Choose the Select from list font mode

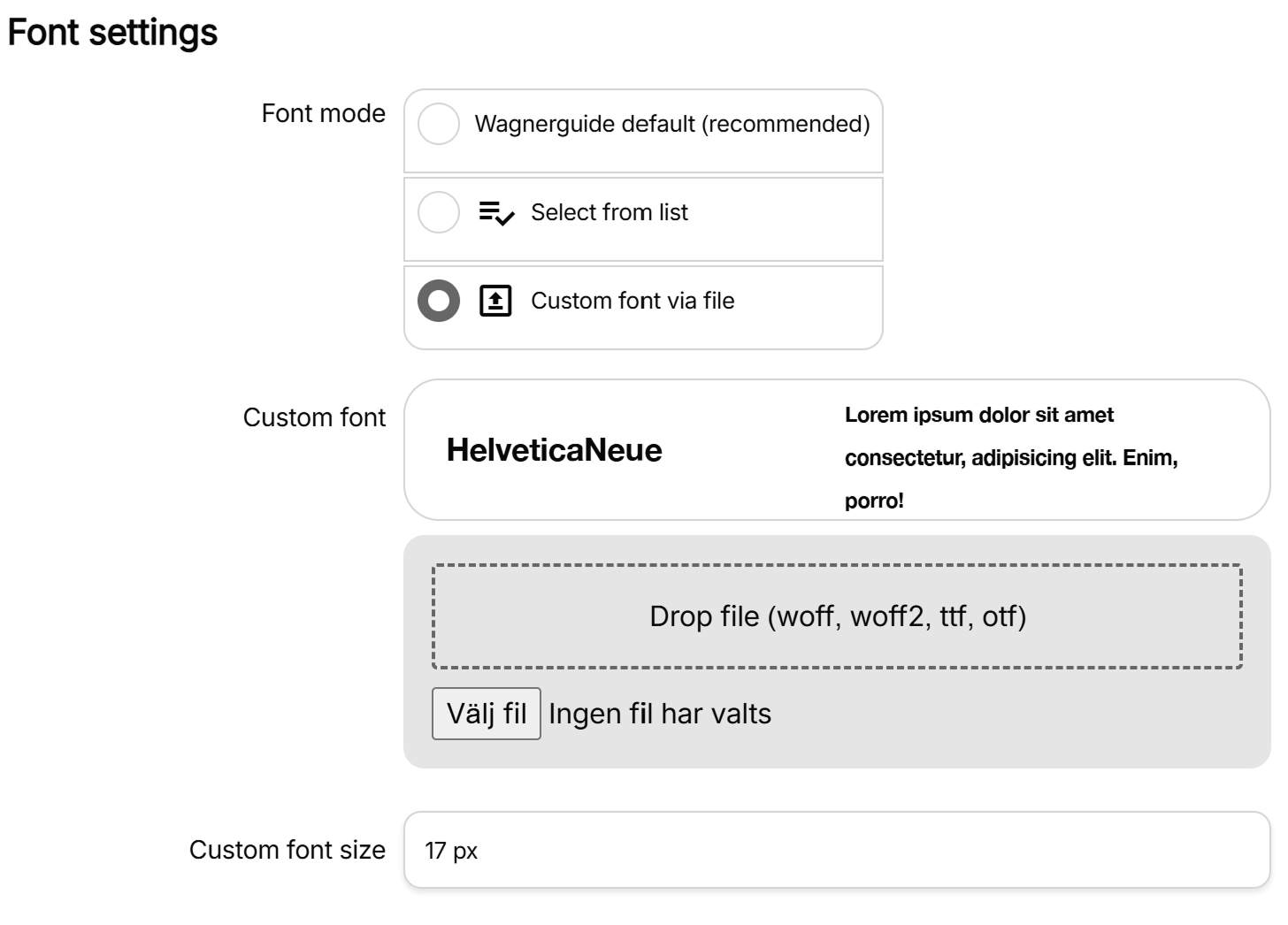[x=437, y=213]
